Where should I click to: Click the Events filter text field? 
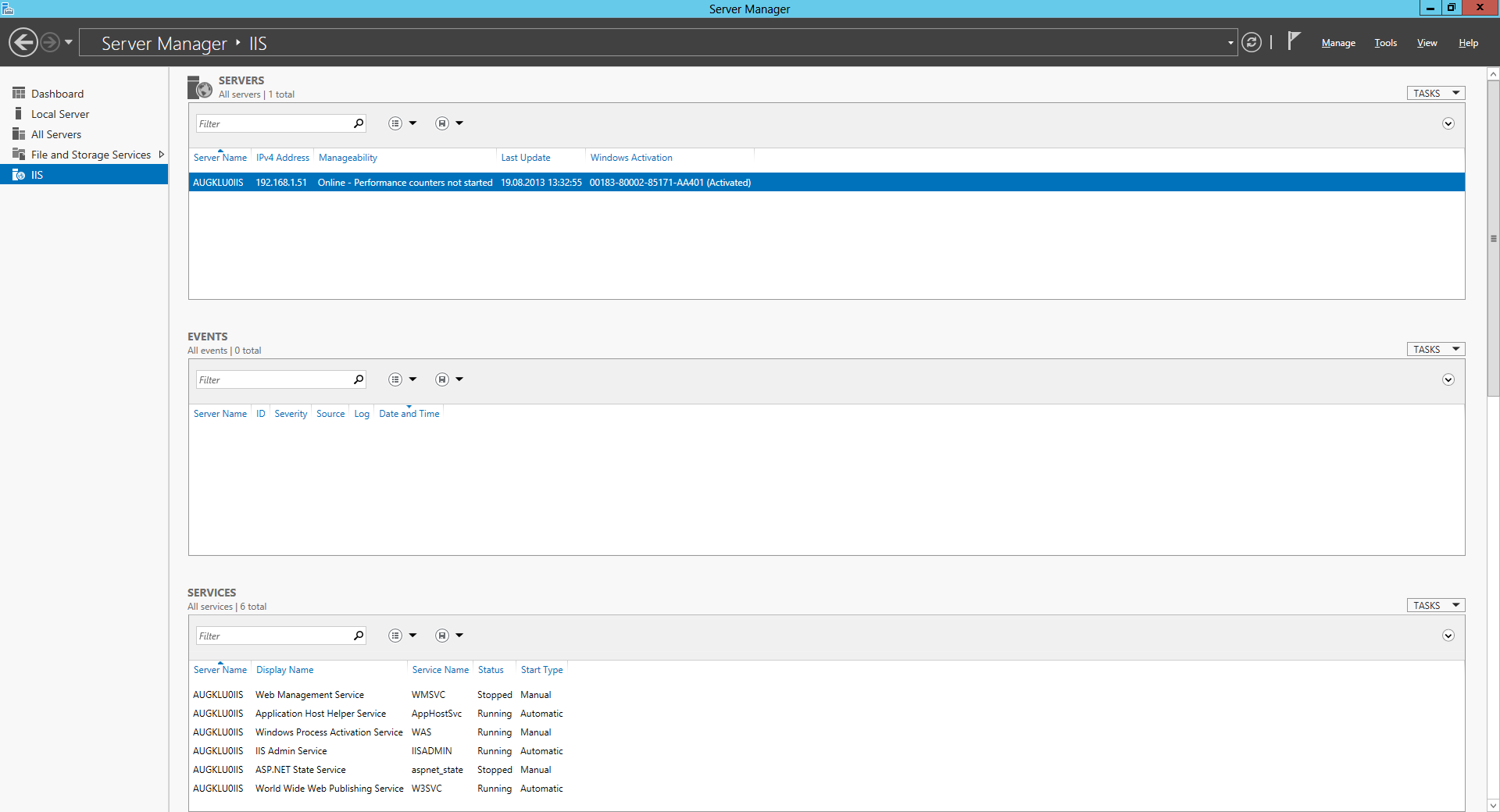point(273,379)
